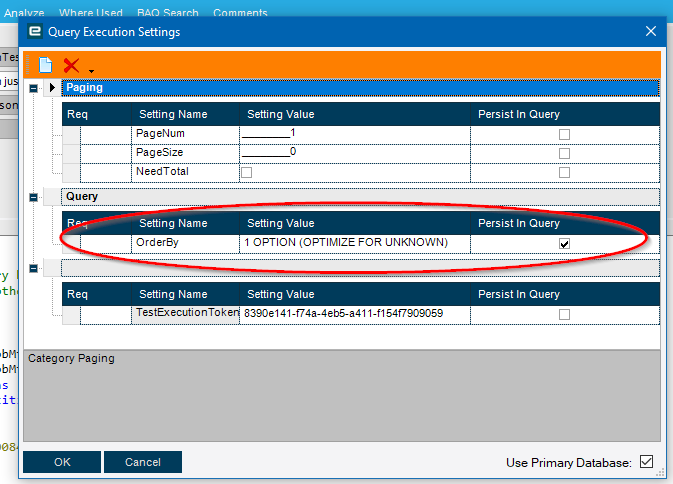The height and width of the screenshot is (484, 673).
Task: Toggle Persist In Query for PageNum
Action: tap(564, 135)
